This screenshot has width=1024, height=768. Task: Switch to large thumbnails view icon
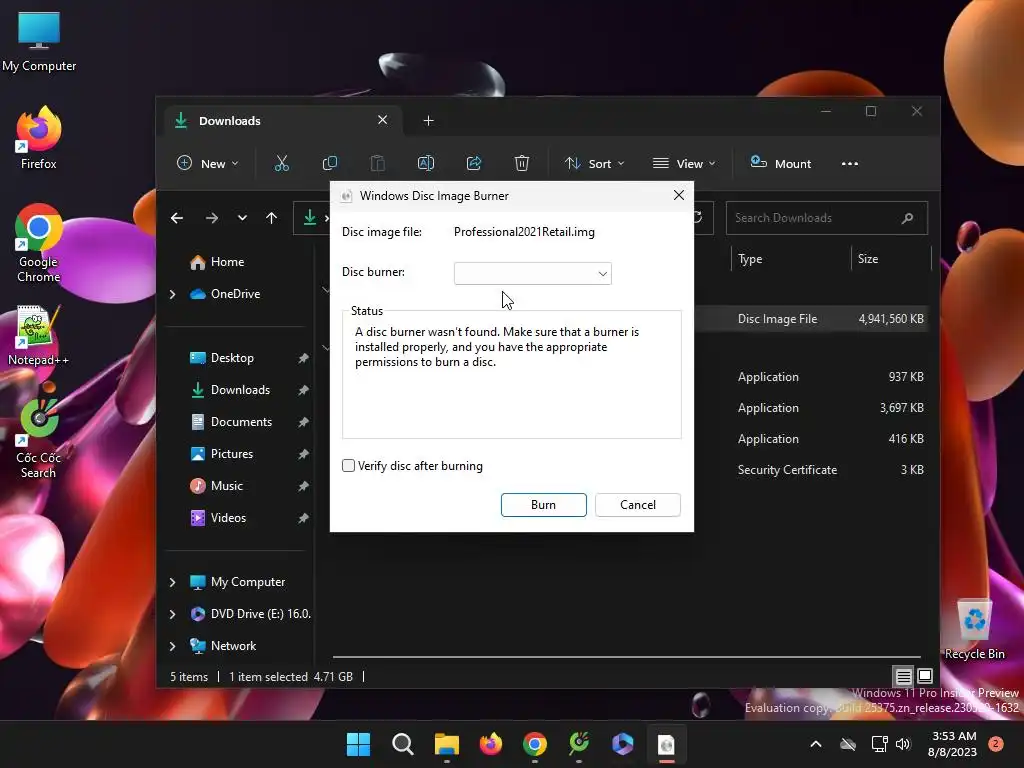[x=925, y=676]
